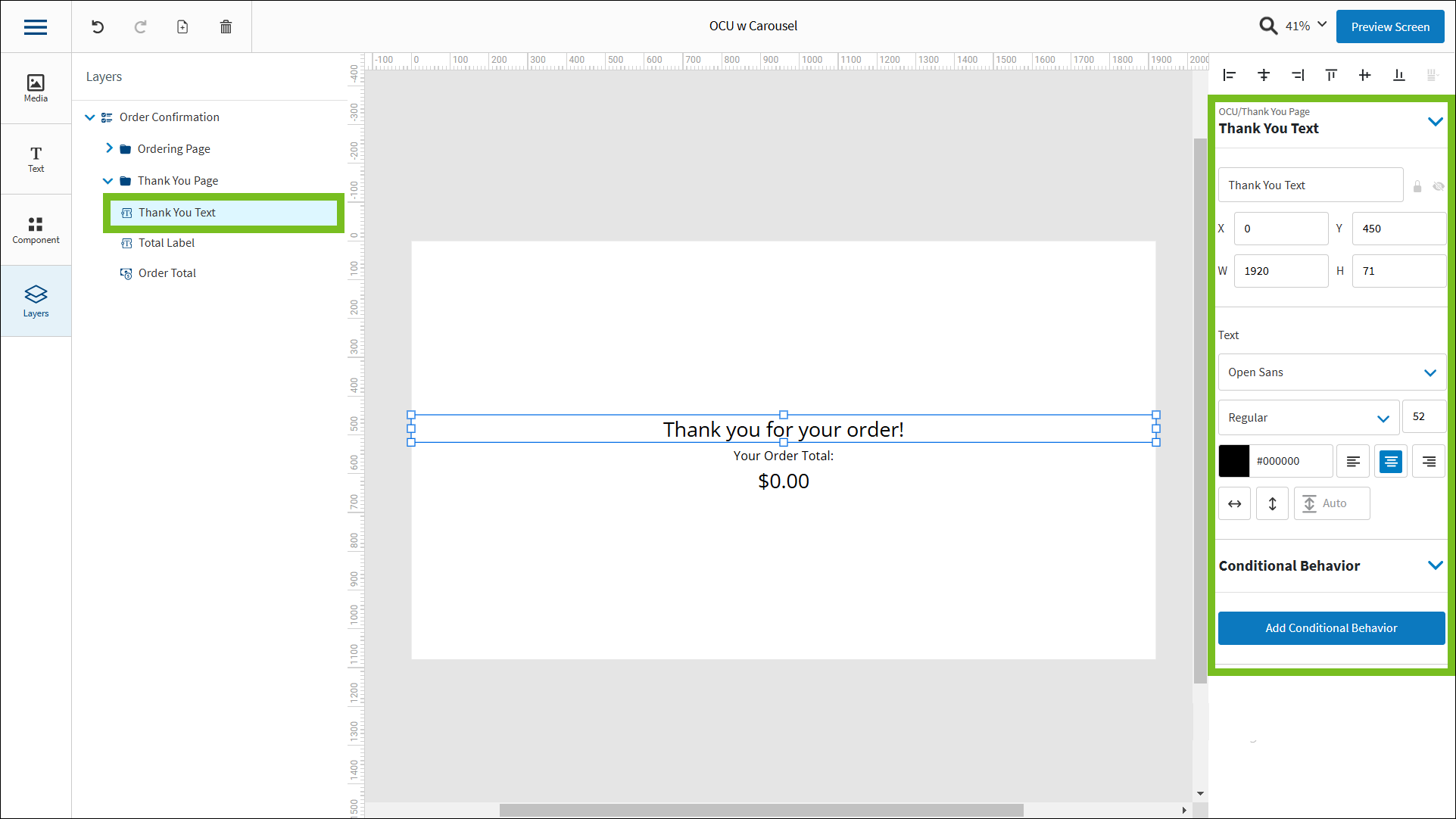
Task: Open the hamburger main menu
Action: click(x=36, y=27)
